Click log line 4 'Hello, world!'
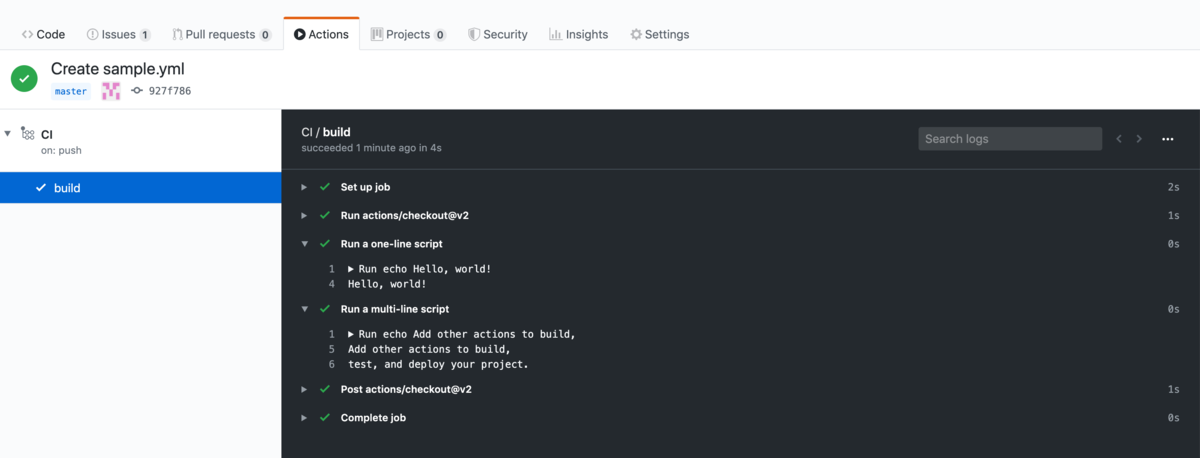Screen dimensions: 1200x458 point(387,284)
